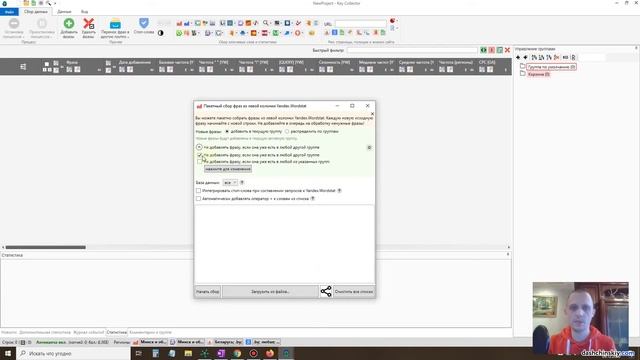The height and width of the screenshot is (360, 640).
Task: Dismiss the dialog info banner with its X
Action: point(372,114)
